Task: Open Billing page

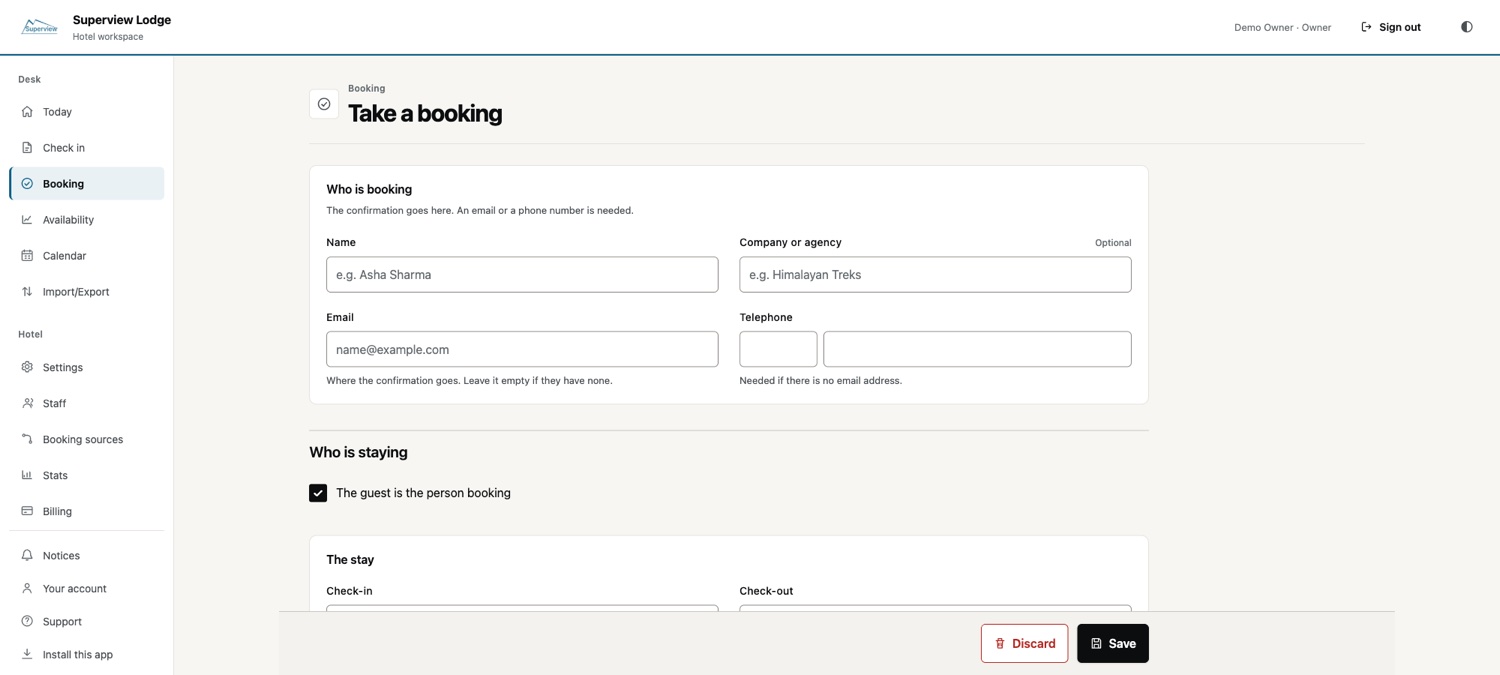Action: [x=87, y=511]
